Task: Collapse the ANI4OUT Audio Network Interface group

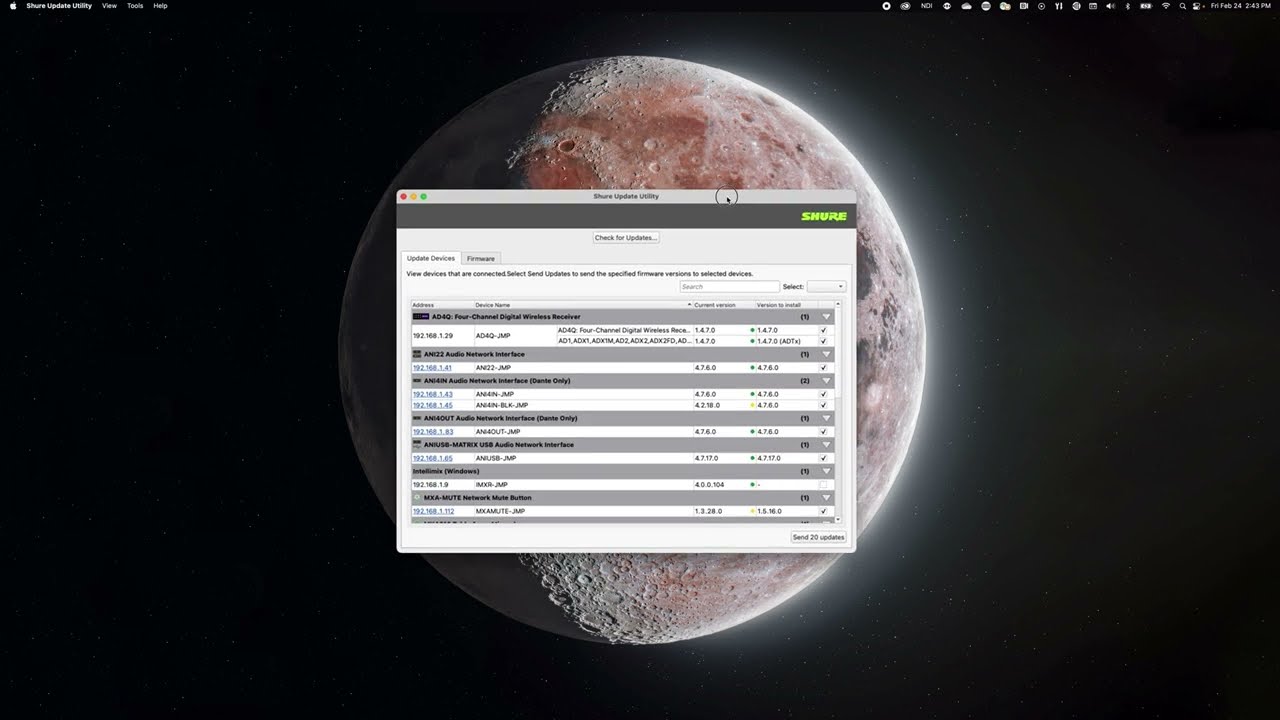Action: (826, 418)
